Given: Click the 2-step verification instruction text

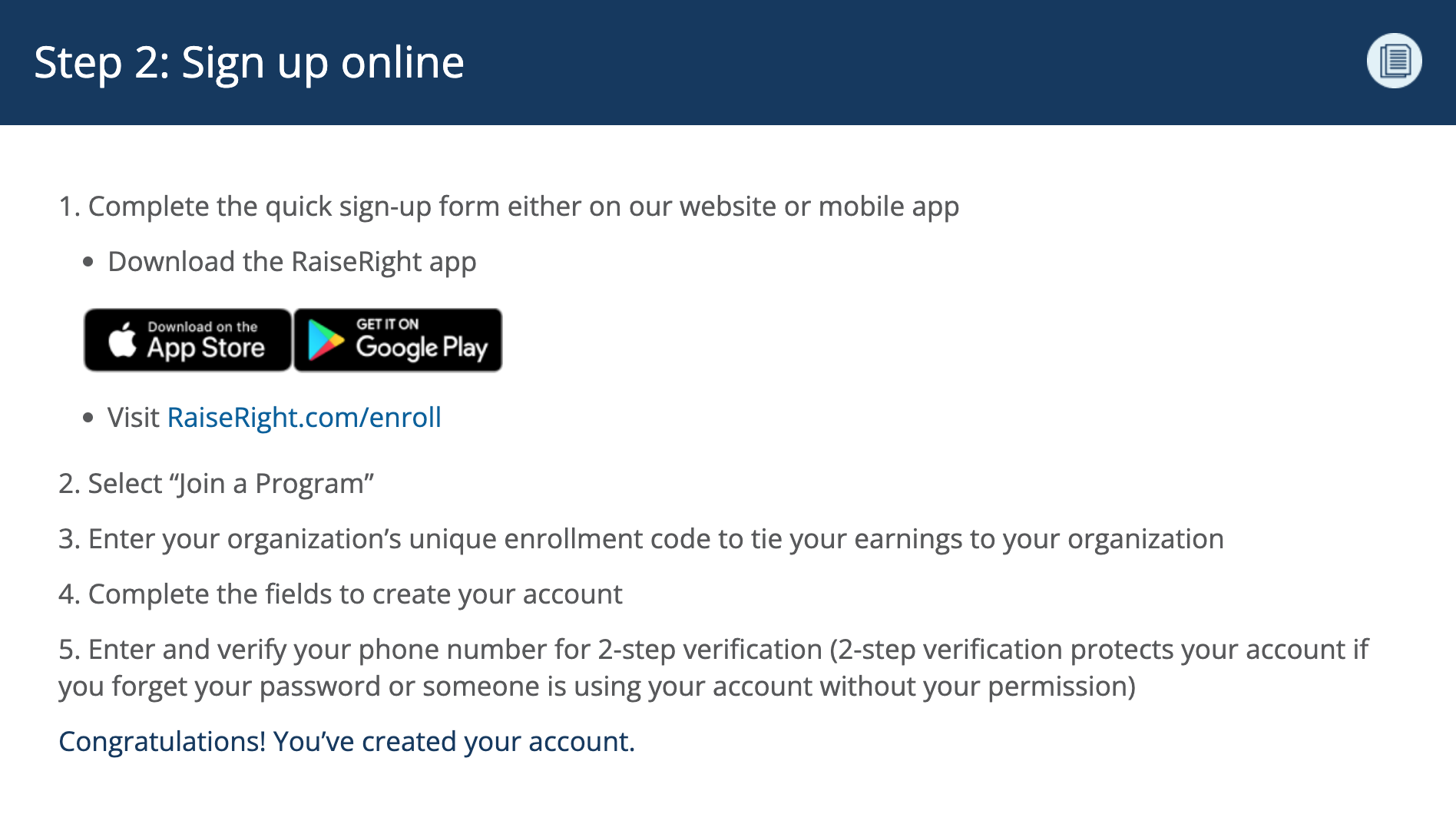Looking at the screenshot, I should click(x=713, y=668).
